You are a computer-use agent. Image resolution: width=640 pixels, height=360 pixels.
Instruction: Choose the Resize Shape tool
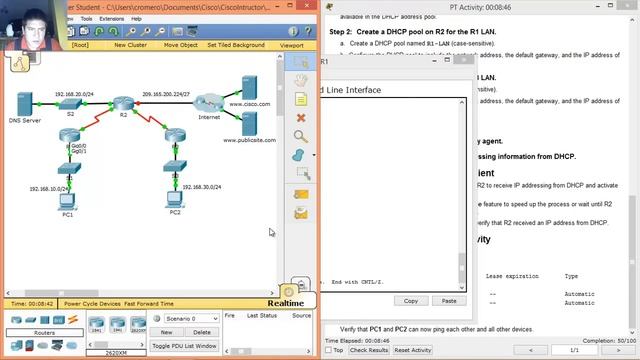point(303,173)
